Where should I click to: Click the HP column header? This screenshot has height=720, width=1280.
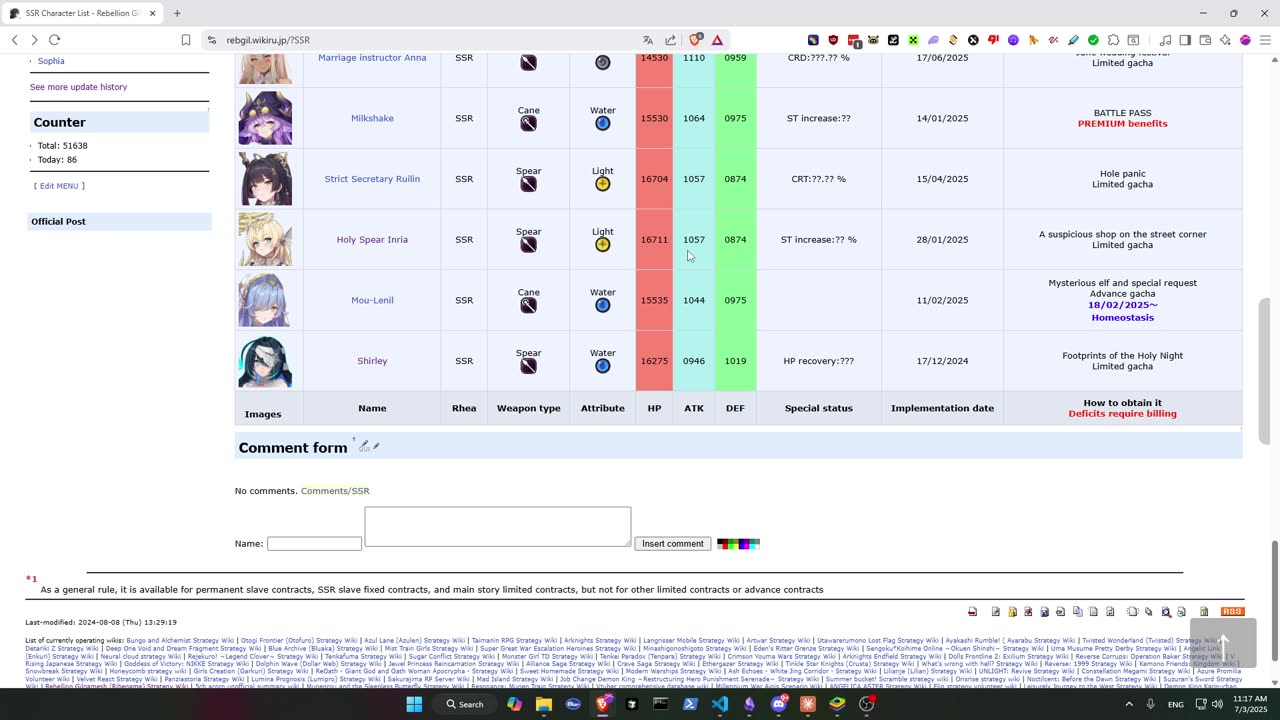tap(654, 408)
